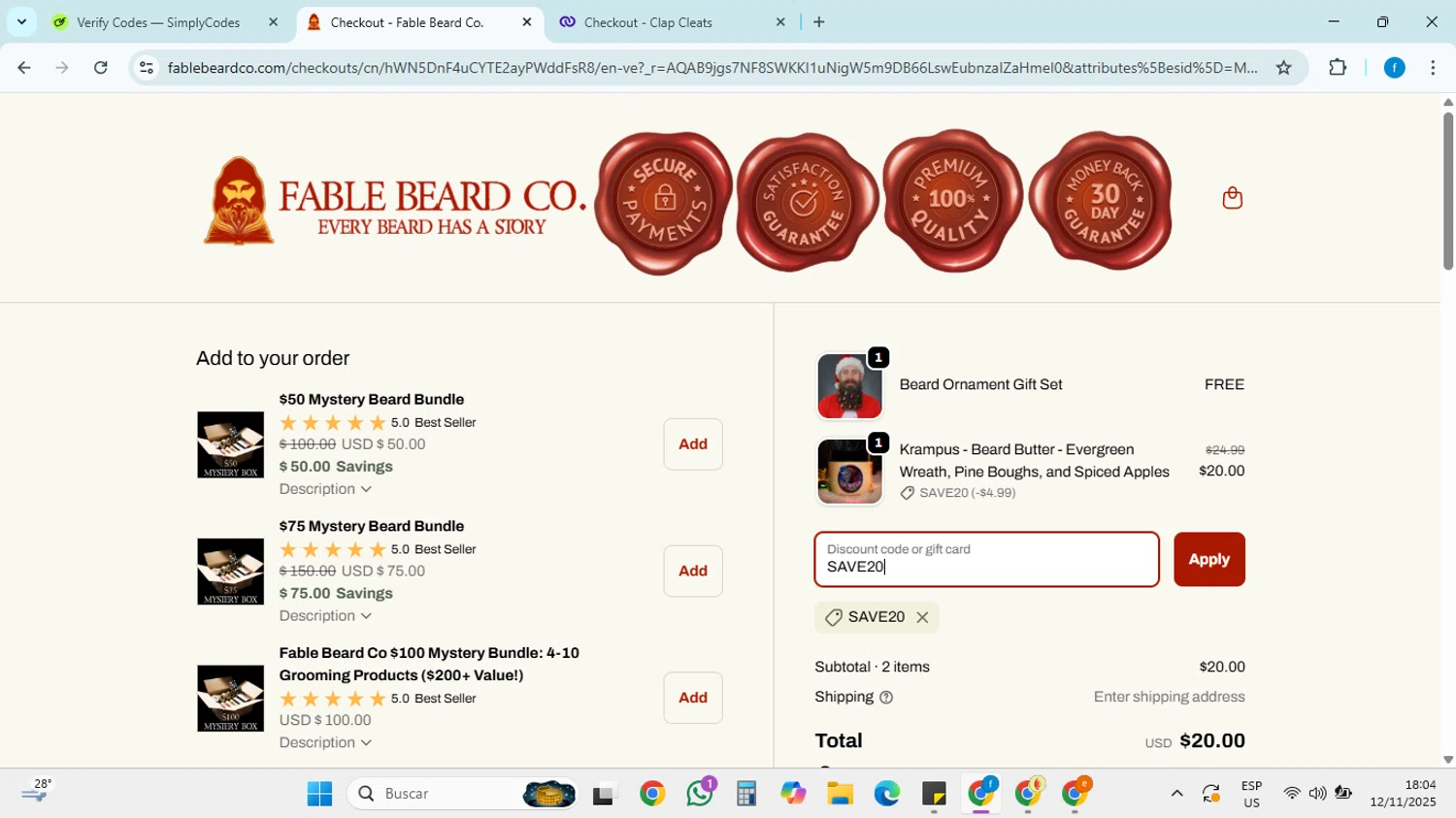Screen dimensions: 1456x818
Task: Open WhatsApp from the taskbar
Action: pos(700,794)
